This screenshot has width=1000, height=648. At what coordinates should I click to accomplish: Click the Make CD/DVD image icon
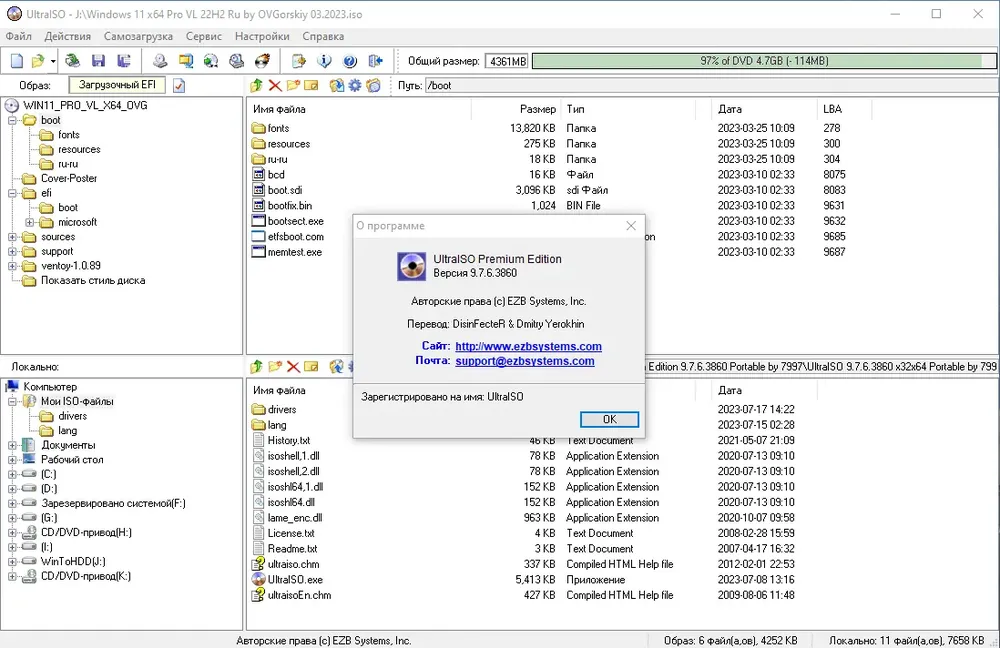pyautogui.click(x=160, y=61)
